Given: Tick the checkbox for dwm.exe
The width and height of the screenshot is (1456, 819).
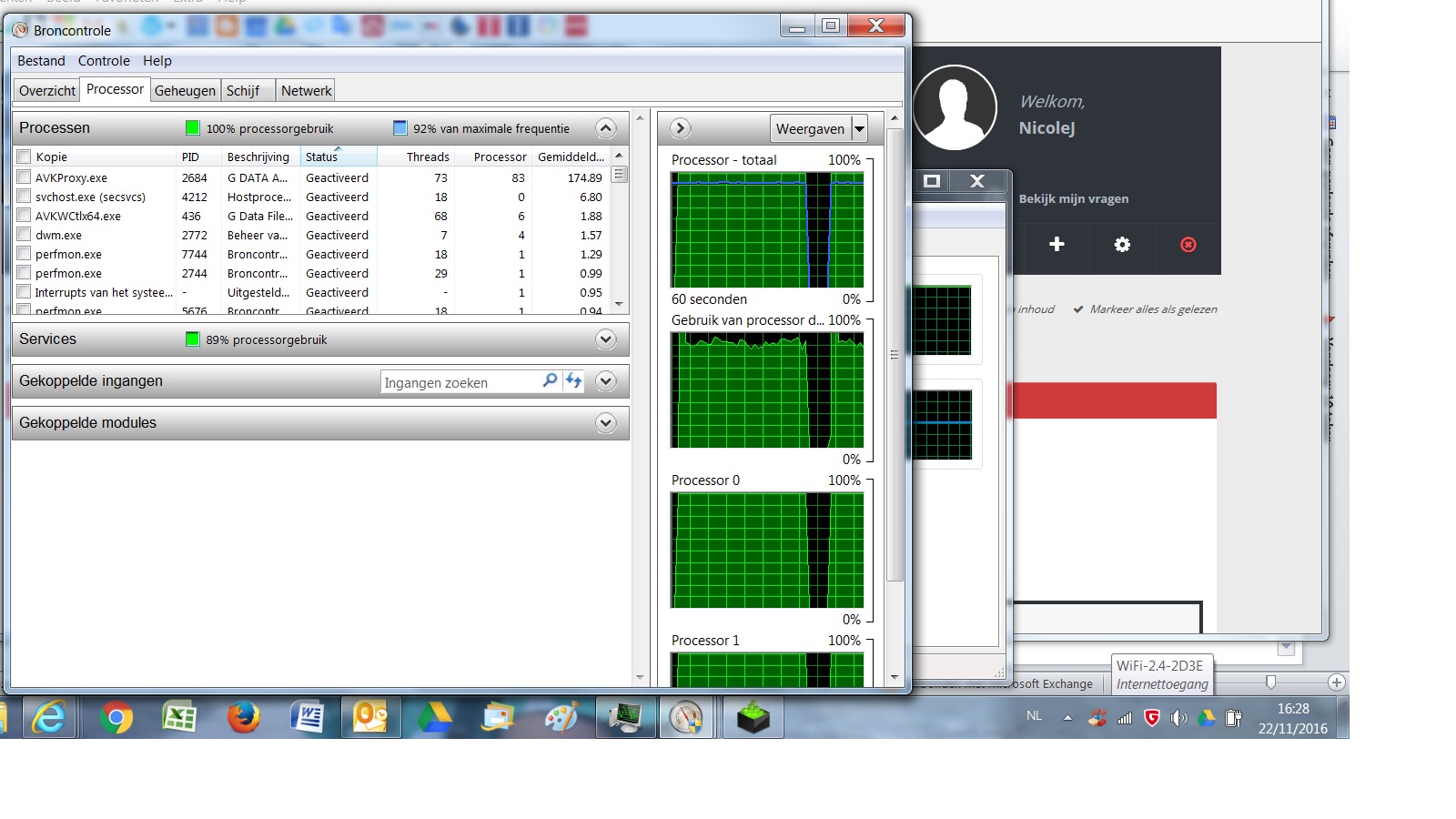Looking at the screenshot, I should 25,234.
